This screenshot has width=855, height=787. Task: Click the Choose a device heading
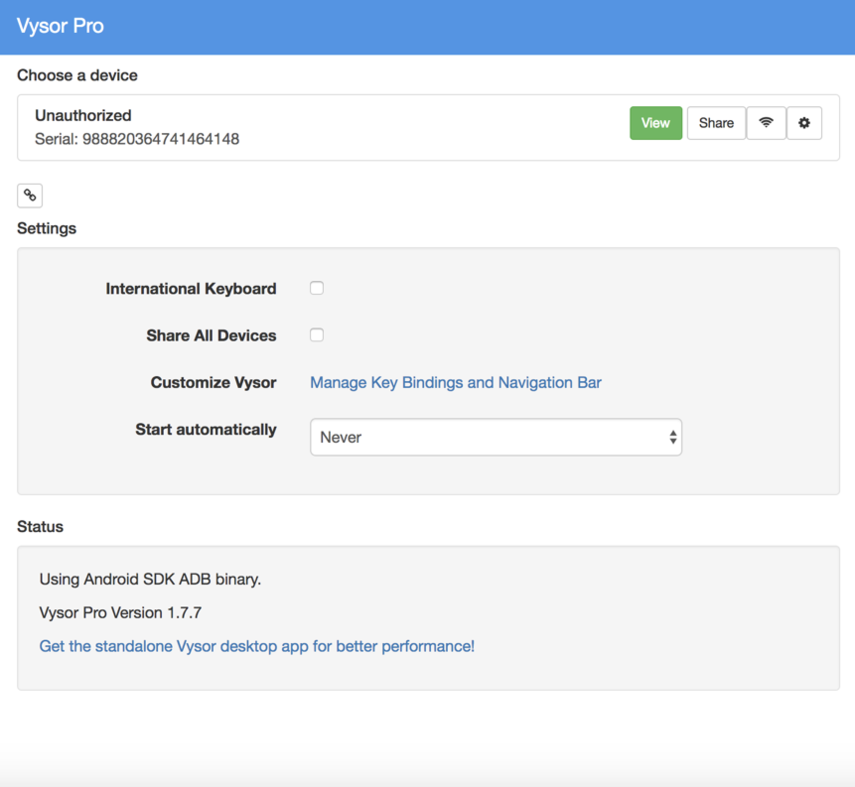[x=77, y=75]
